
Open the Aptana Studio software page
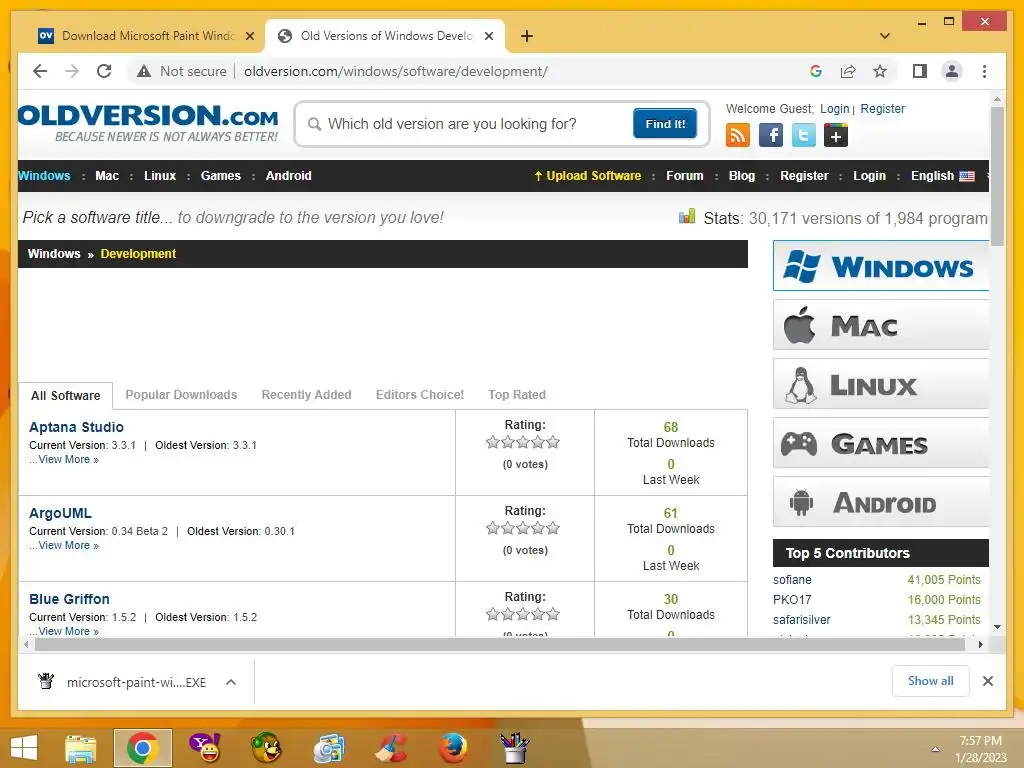[76, 427]
